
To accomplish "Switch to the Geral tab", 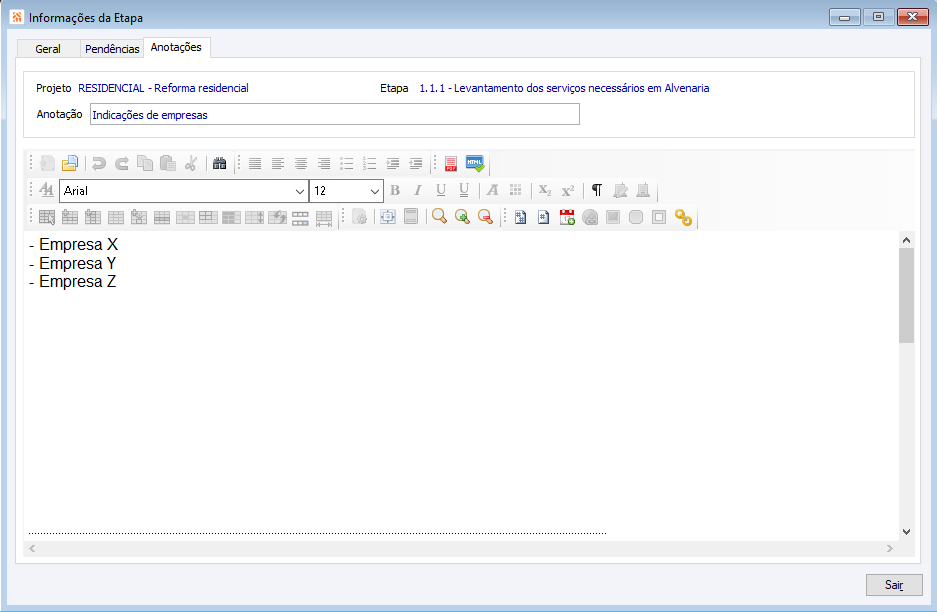I will pyautogui.click(x=48, y=49).
